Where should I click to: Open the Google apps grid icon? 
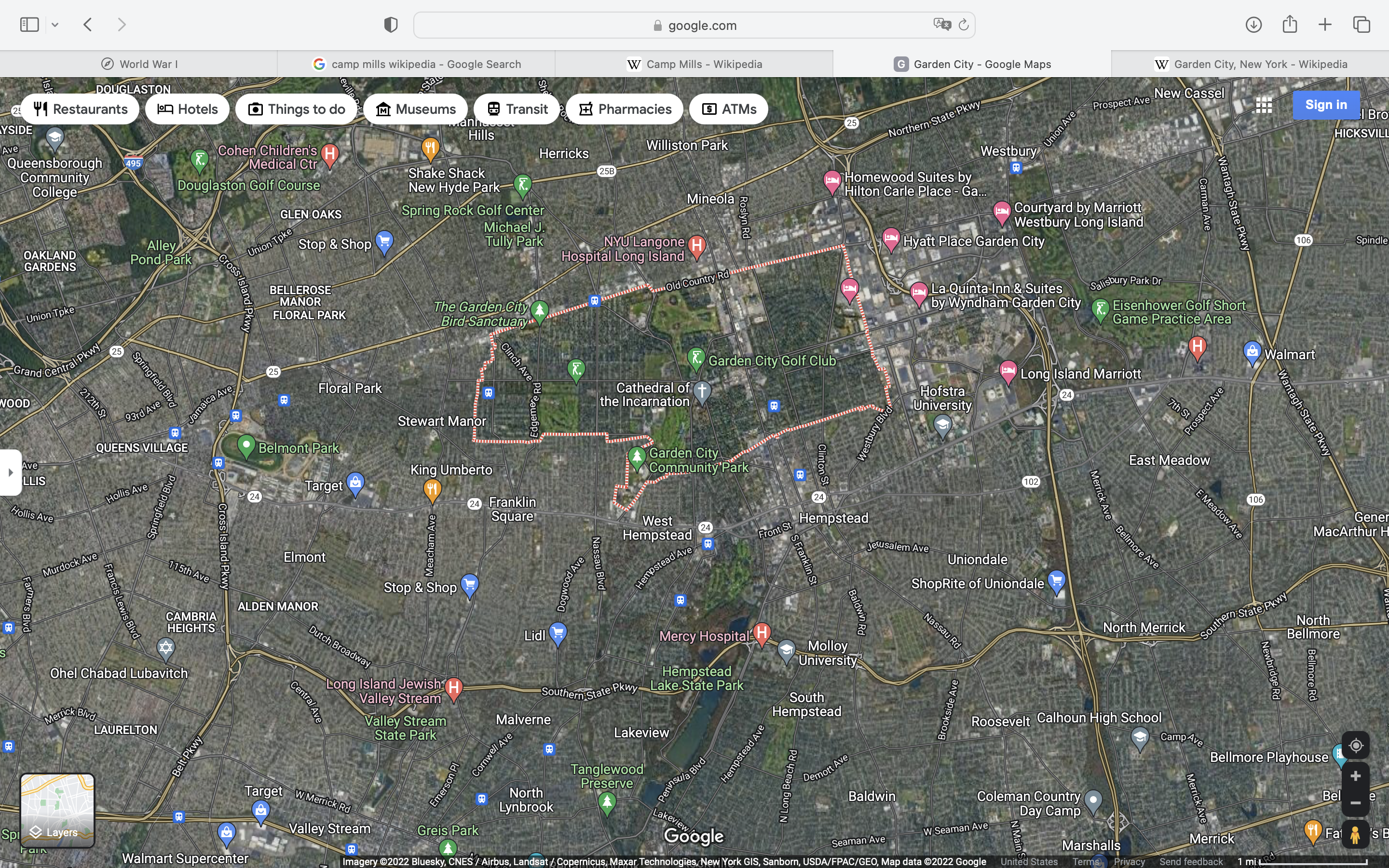(1263, 105)
